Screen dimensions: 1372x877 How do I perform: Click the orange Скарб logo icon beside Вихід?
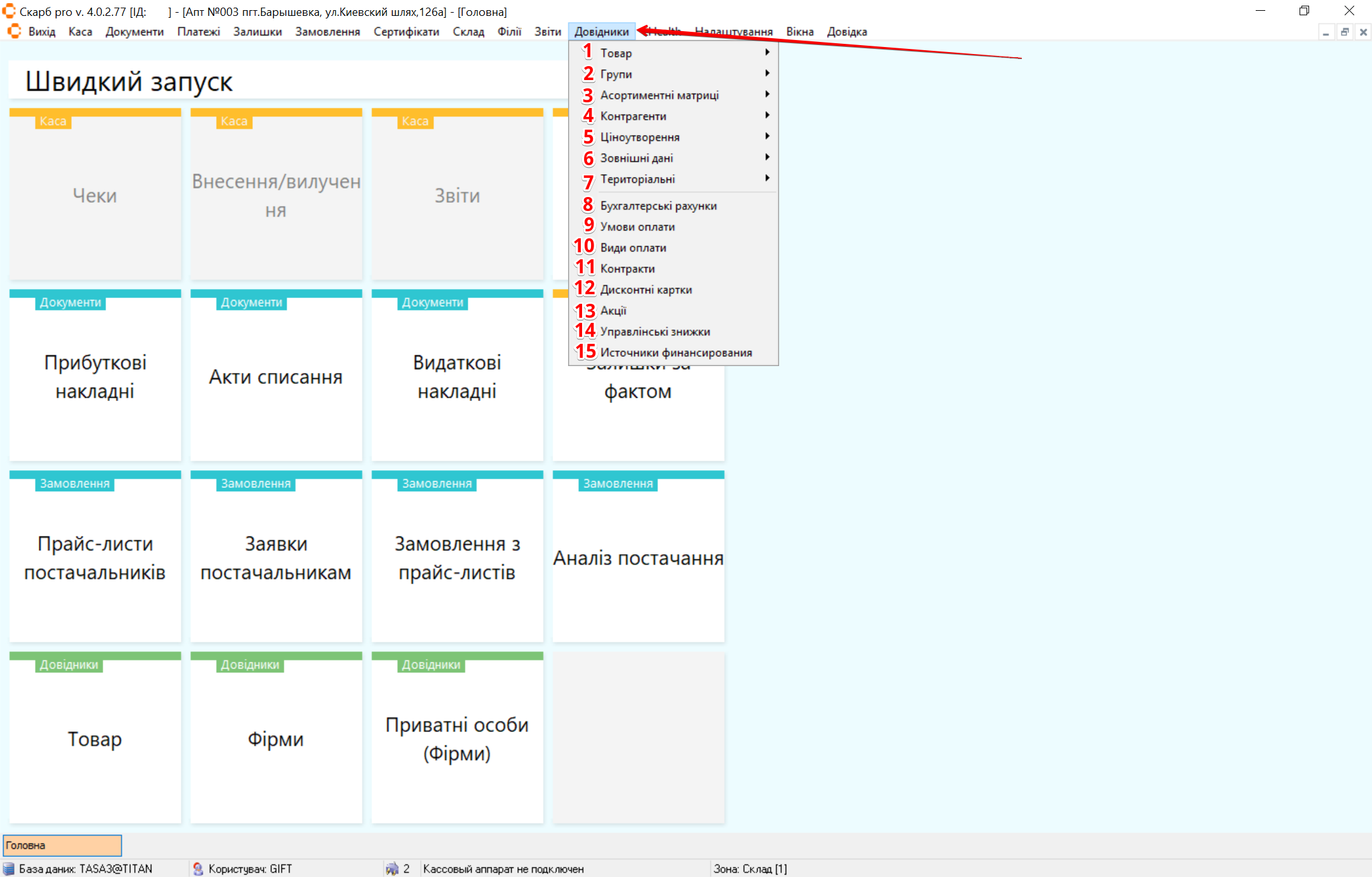tap(14, 31)
